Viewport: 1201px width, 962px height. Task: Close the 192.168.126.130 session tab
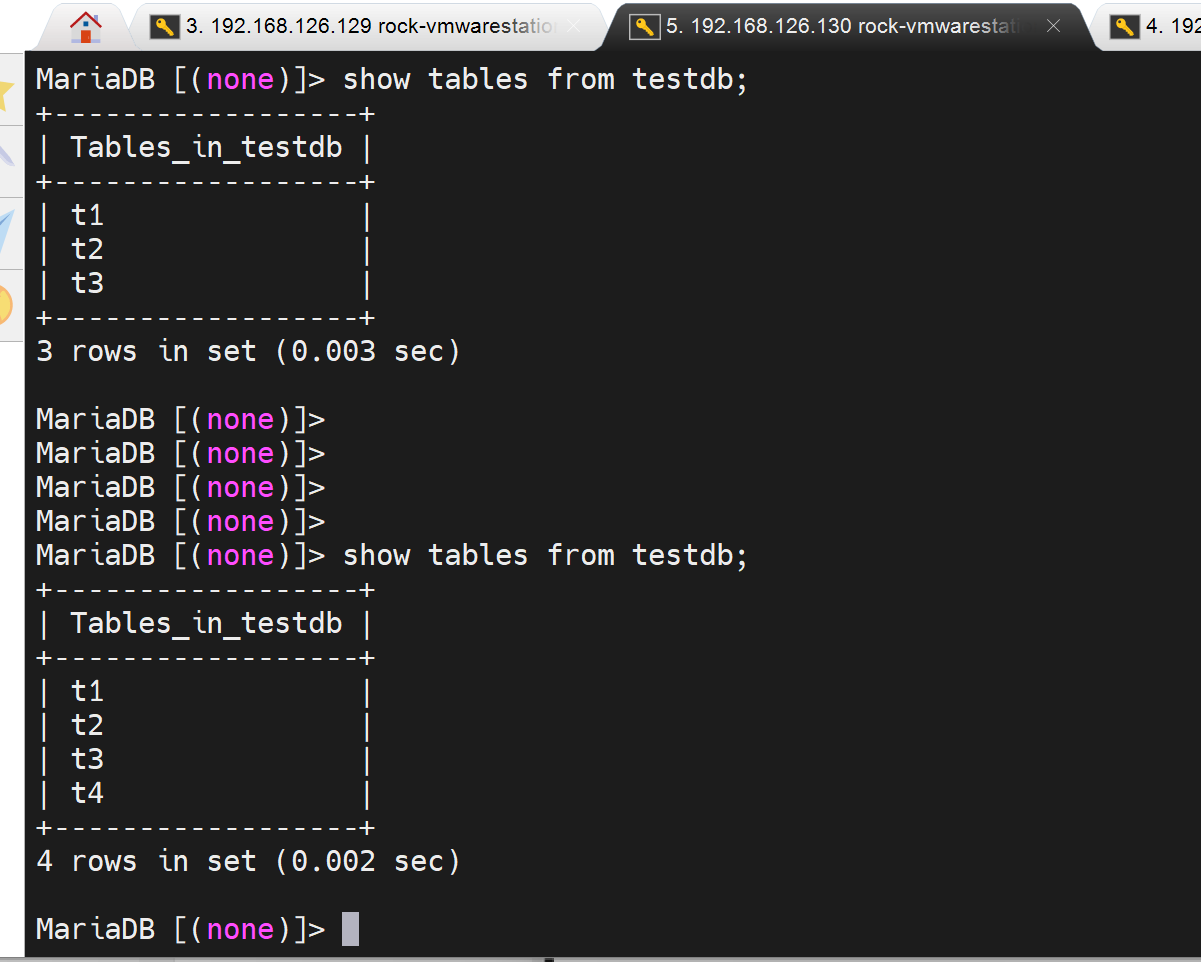[x=1053, y=27]
